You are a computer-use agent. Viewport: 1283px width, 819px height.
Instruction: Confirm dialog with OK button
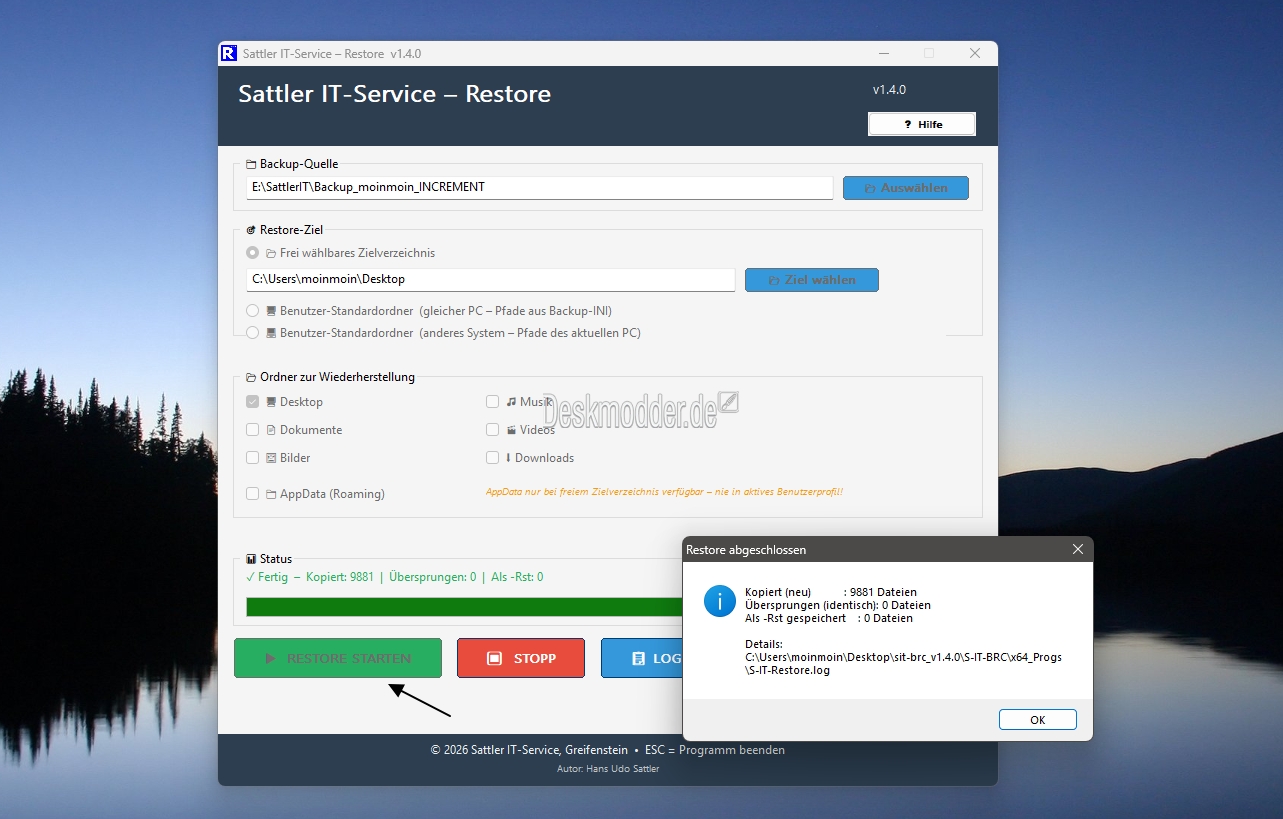point(1037,720)
